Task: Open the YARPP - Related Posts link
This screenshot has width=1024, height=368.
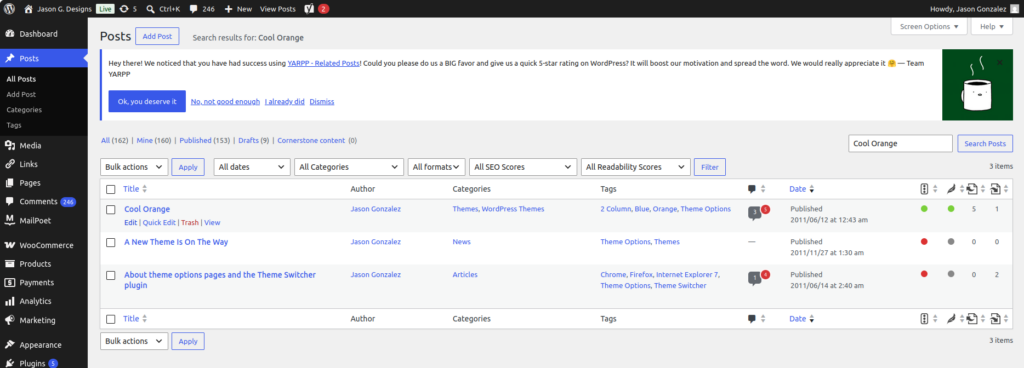Action: [323, 64]
